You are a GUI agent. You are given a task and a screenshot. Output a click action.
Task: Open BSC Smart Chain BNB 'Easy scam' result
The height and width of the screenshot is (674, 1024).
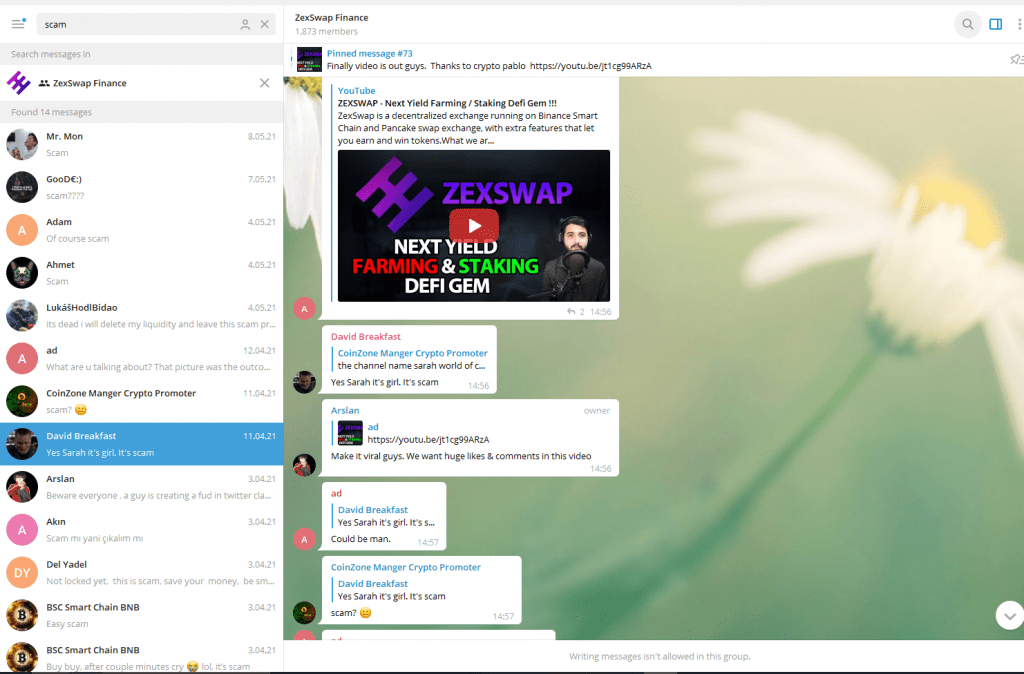(x=142, y=615)
